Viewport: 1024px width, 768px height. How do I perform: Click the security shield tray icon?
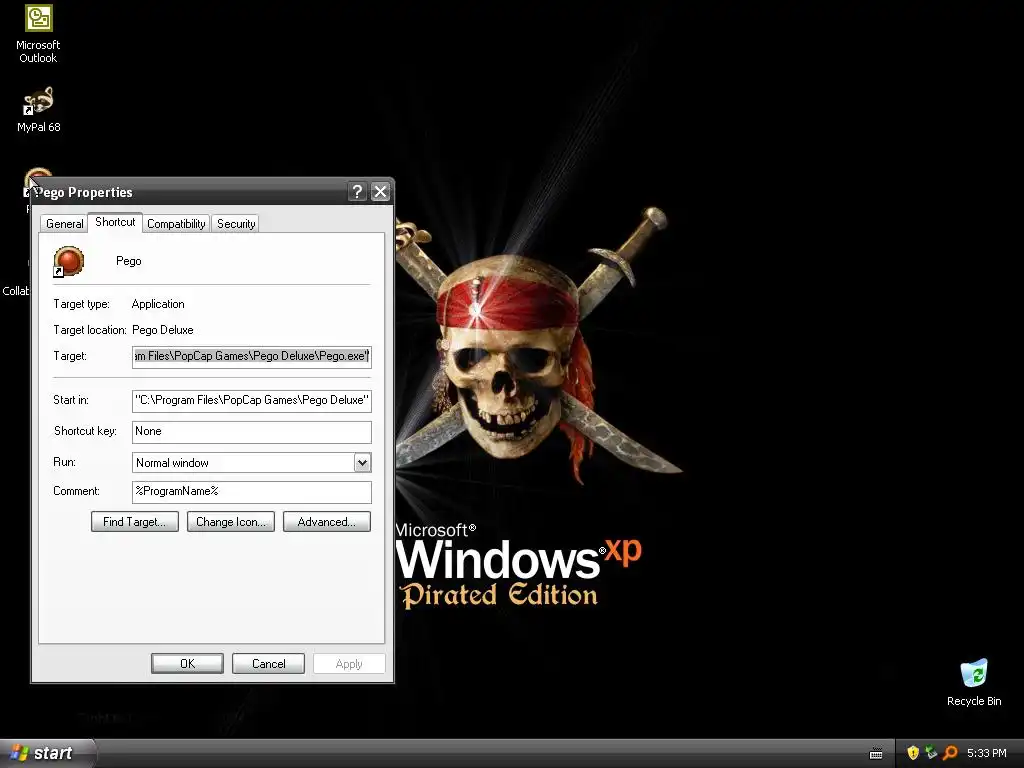tap(913, 753)
